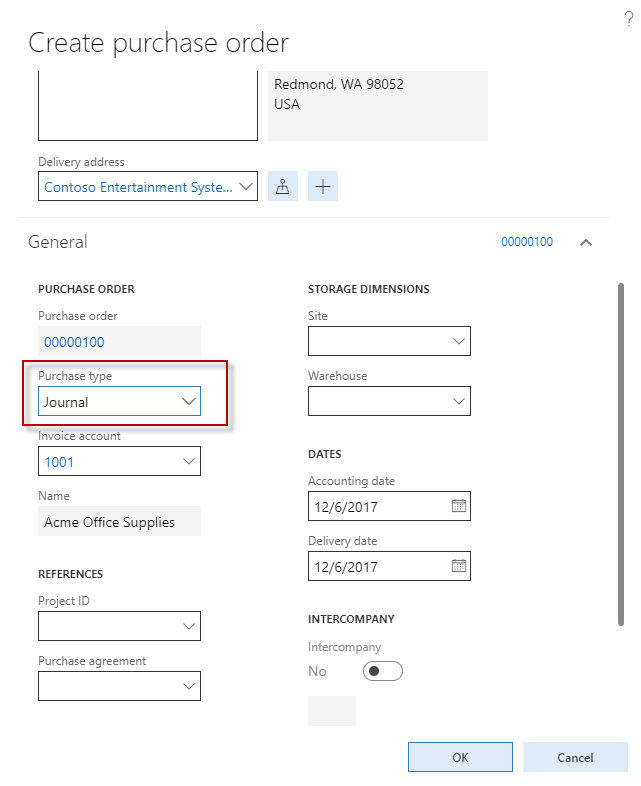Click the Acme Office Supplies name field
This screenshot has height=786, width=641.
[x=119, y=522]
